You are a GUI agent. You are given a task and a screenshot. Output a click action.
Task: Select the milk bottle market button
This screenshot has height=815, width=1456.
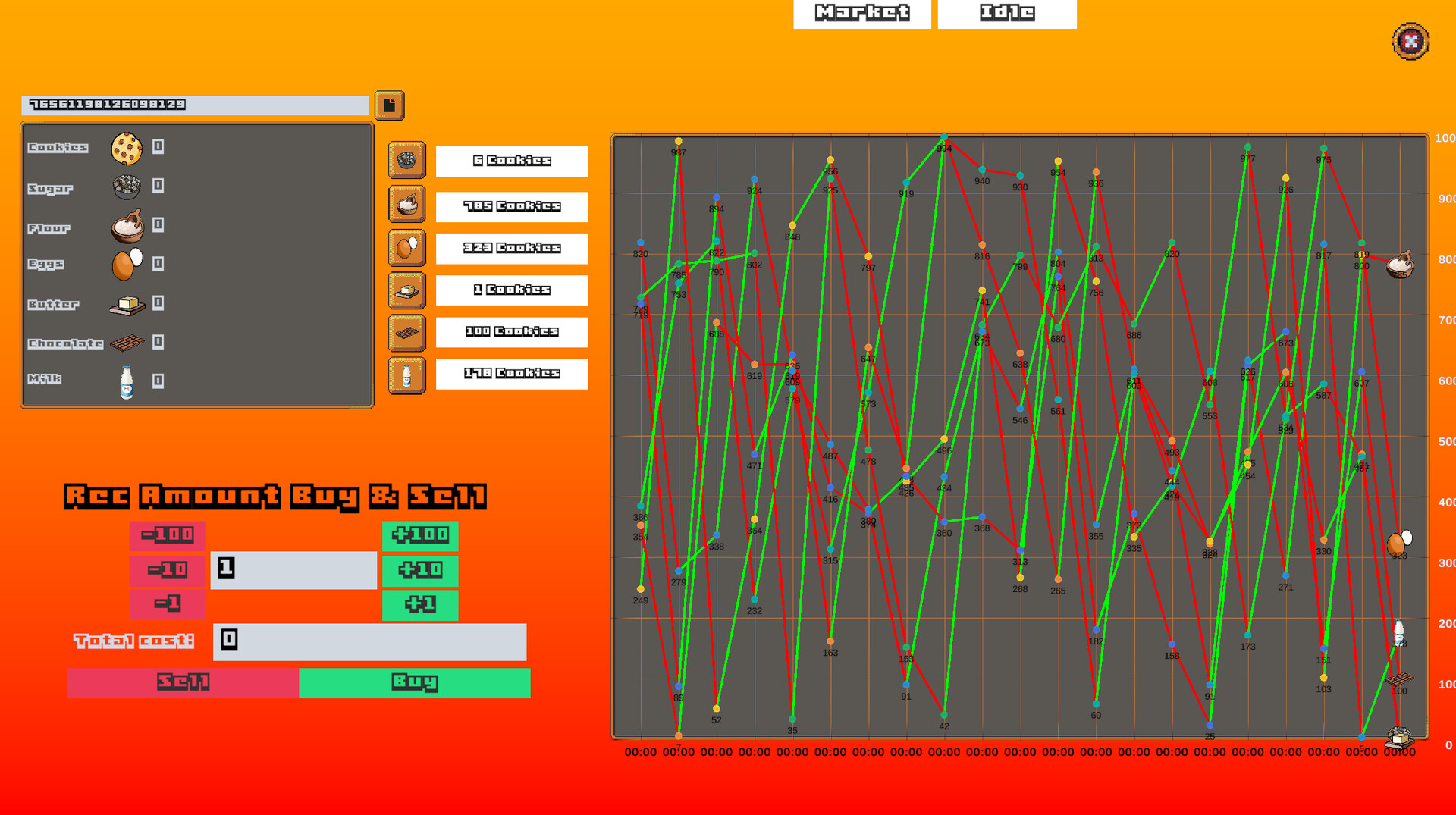(x=406, y=375)
